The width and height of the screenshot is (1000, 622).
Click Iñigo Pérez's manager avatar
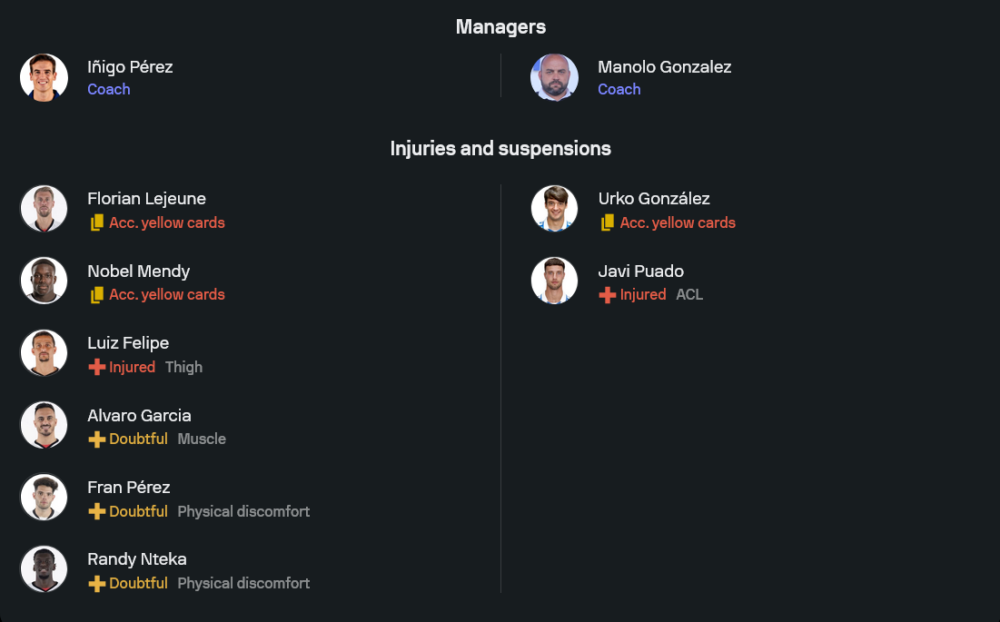[x=44, y=78]
